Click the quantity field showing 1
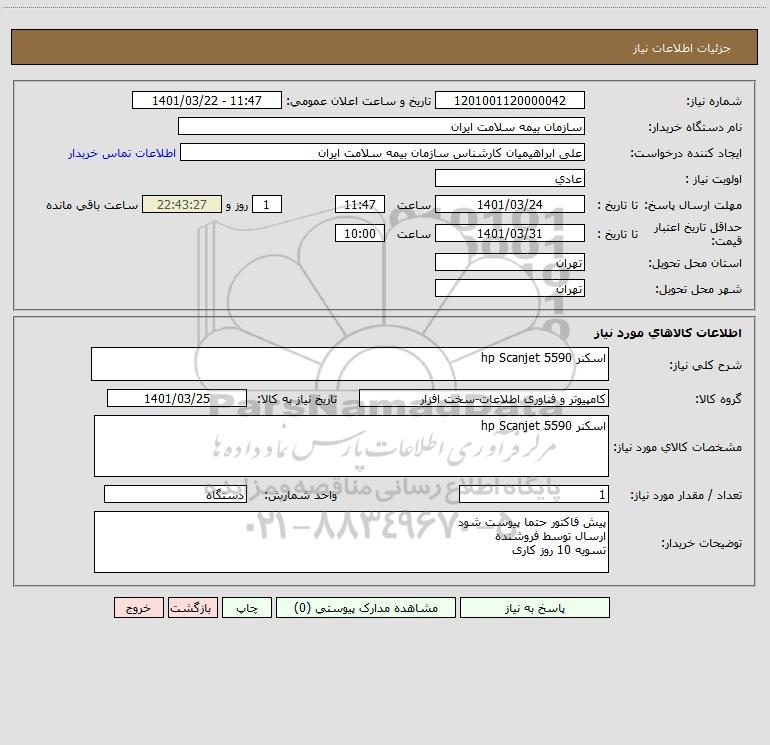 click(534, 494)
